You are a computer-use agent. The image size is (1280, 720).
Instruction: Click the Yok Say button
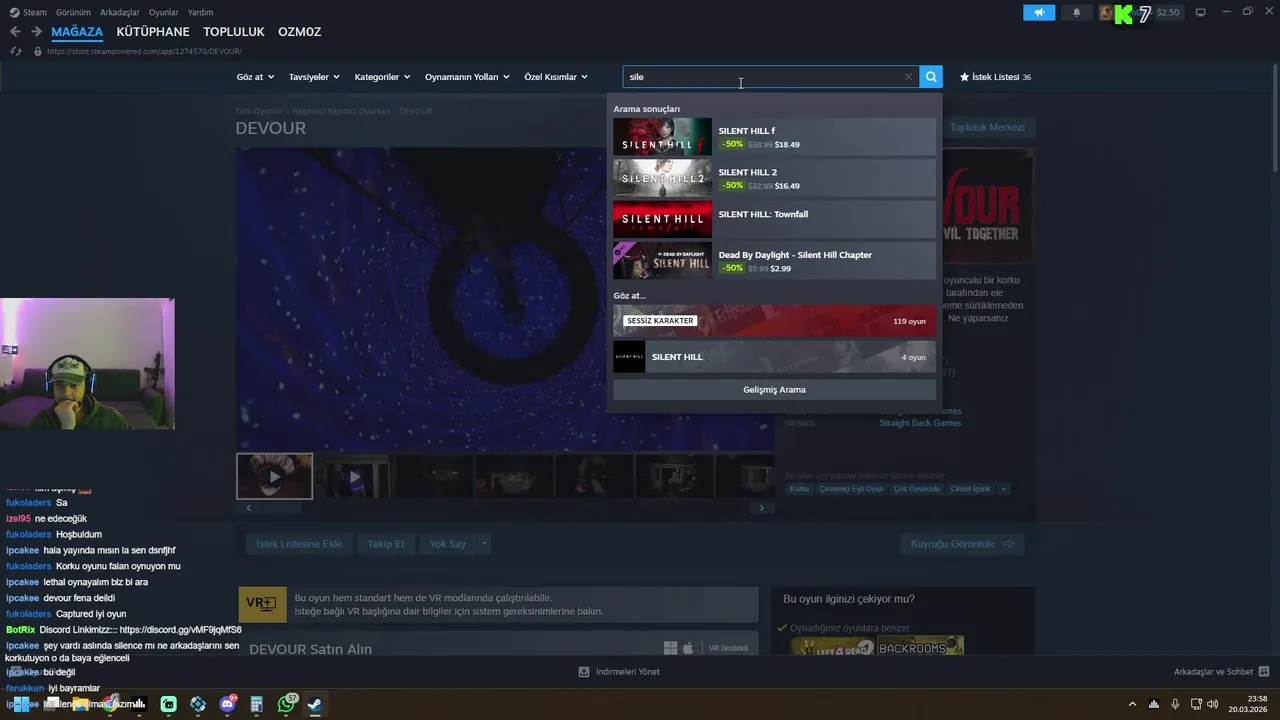pyautogui.click(x=448, y=544)
